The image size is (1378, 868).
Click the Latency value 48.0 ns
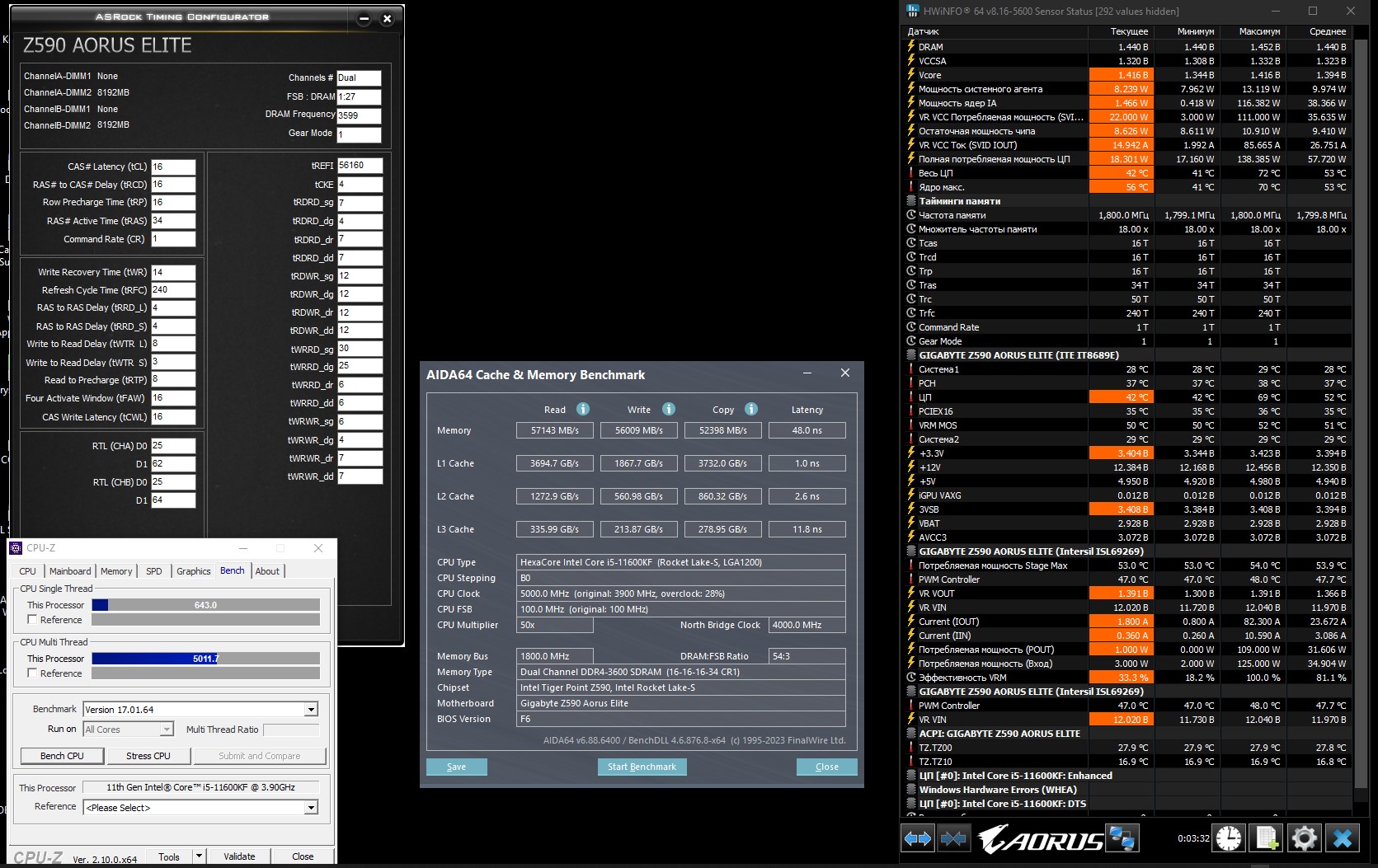tap(807, 430)
